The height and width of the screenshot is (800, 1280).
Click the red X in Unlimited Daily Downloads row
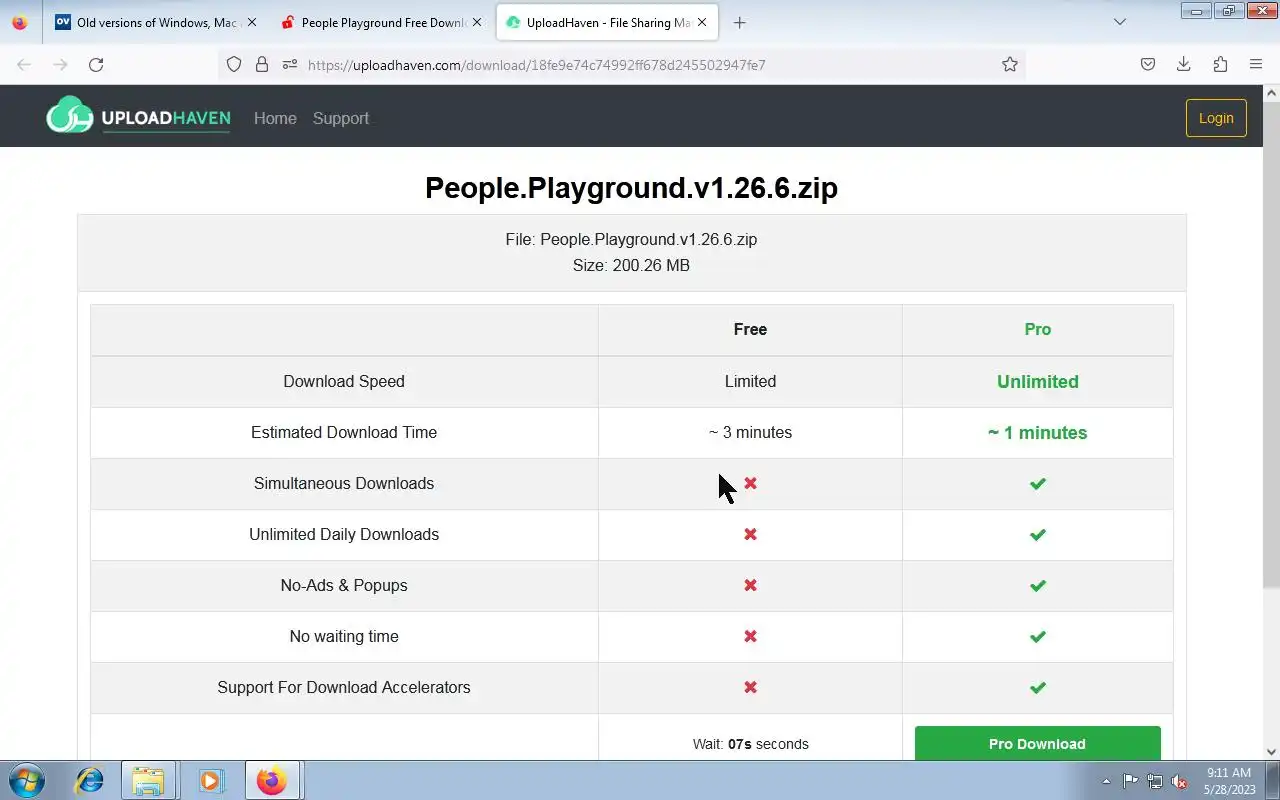[750, 534]
